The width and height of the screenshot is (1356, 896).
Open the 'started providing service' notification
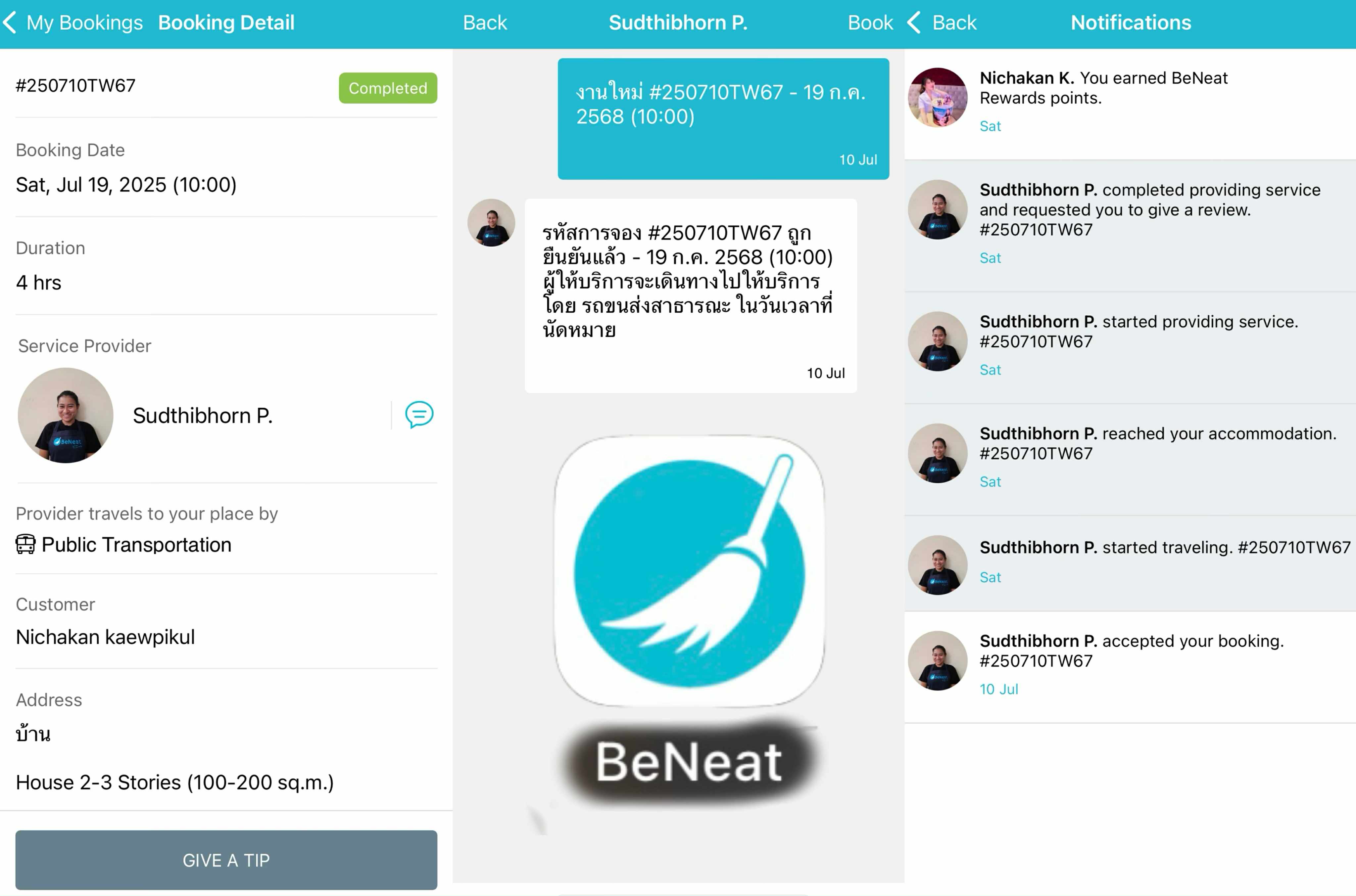(x=1130, y=348)
